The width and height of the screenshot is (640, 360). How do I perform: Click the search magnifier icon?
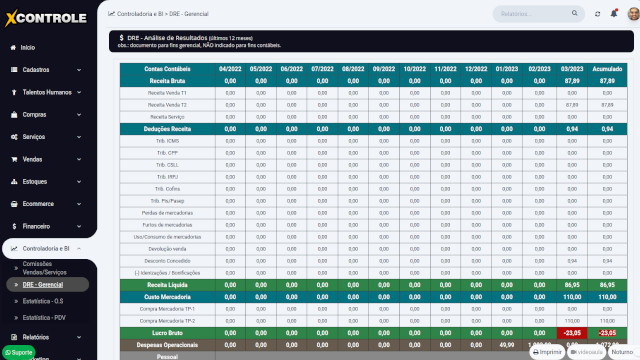pos(574,13)
